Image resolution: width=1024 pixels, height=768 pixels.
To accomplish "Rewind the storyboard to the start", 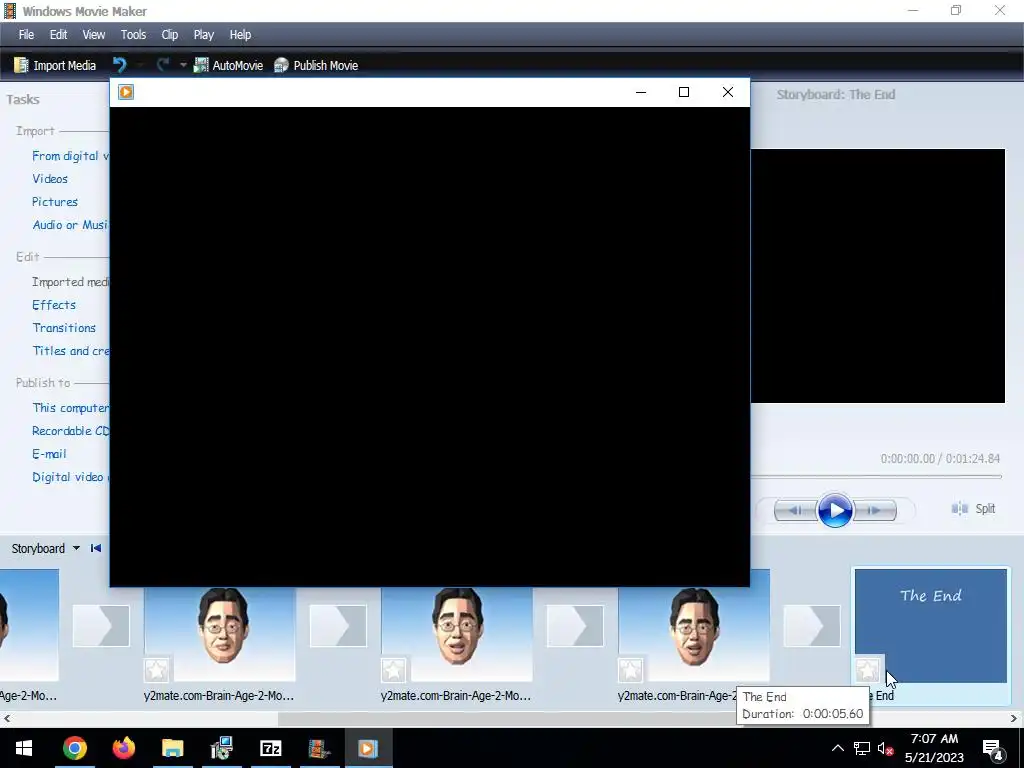I will click(96, 548).
